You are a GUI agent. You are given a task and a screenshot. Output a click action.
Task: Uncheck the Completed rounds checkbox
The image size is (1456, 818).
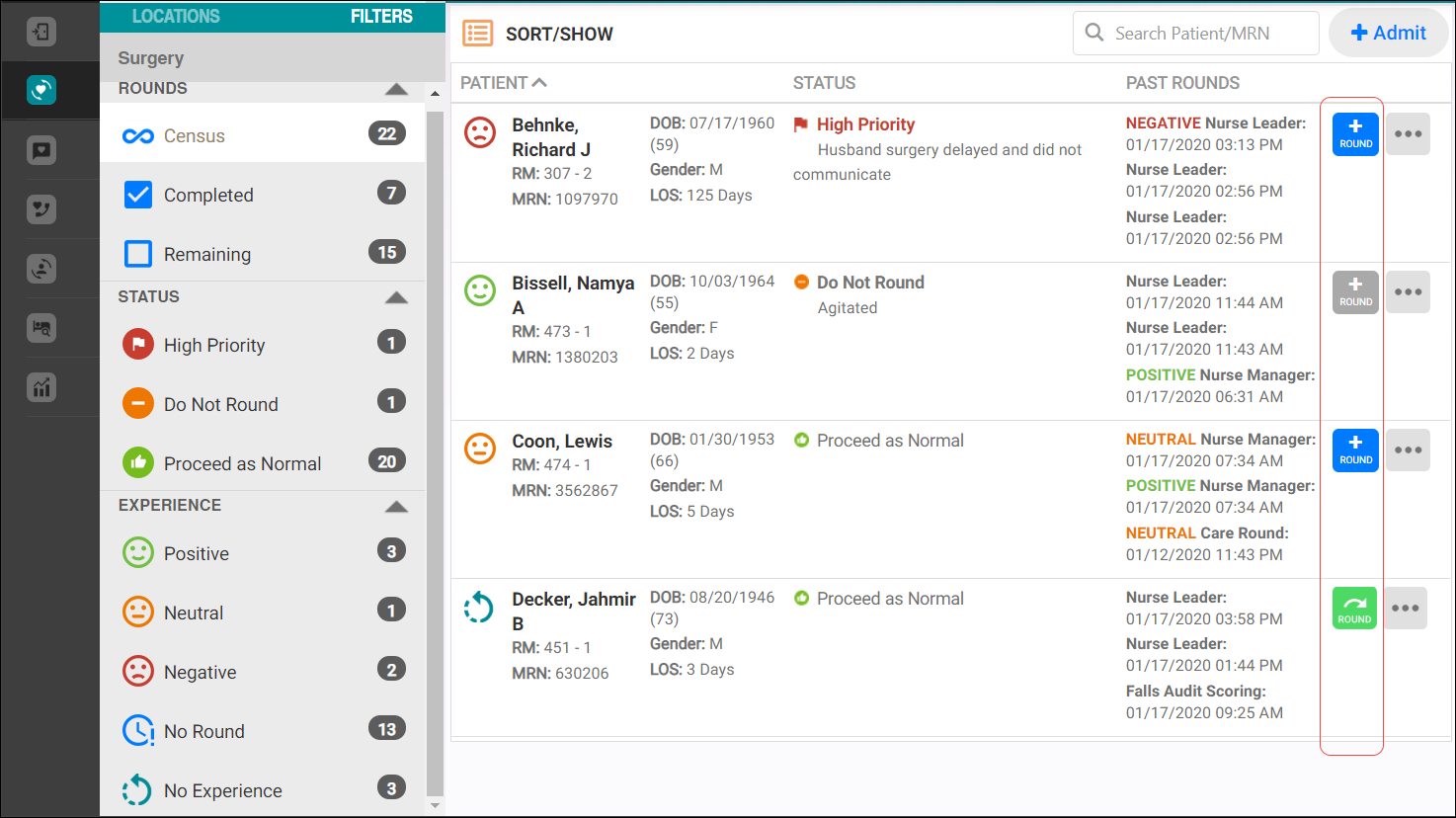[x=138, y=195]
